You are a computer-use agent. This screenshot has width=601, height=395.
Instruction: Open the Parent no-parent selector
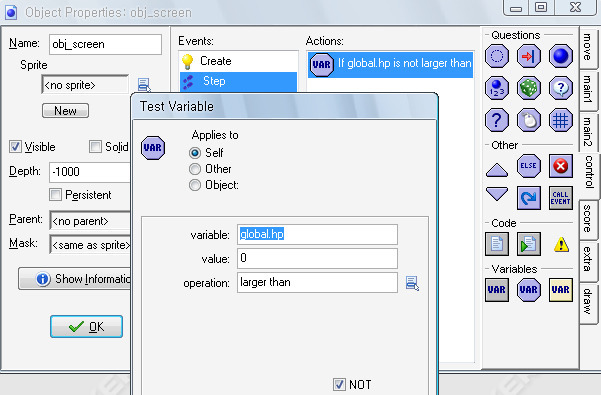tap(90, 221)
